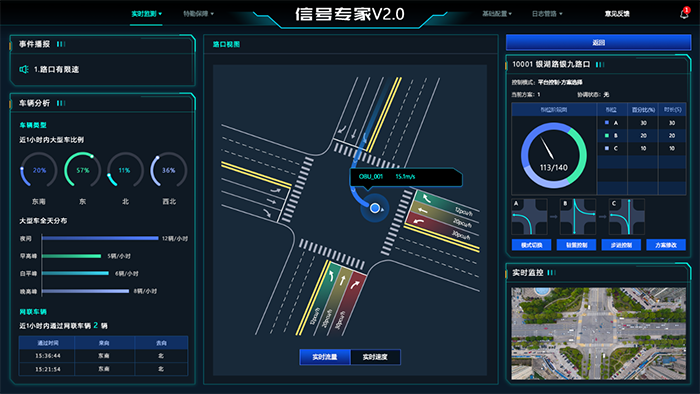
Task: Click the 信号专家V2.0 title
Action: (x=350, y=14)
